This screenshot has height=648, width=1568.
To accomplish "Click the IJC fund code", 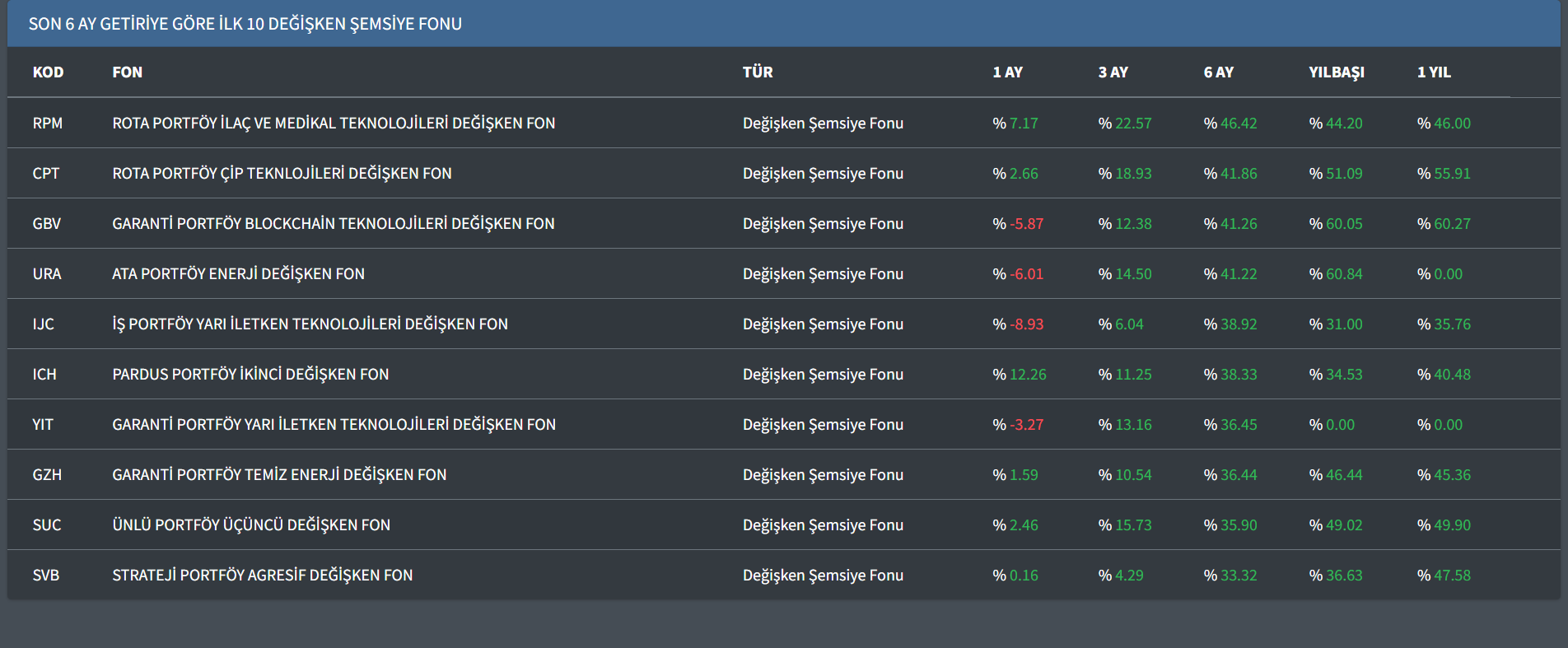I will (x=43, y=324).
